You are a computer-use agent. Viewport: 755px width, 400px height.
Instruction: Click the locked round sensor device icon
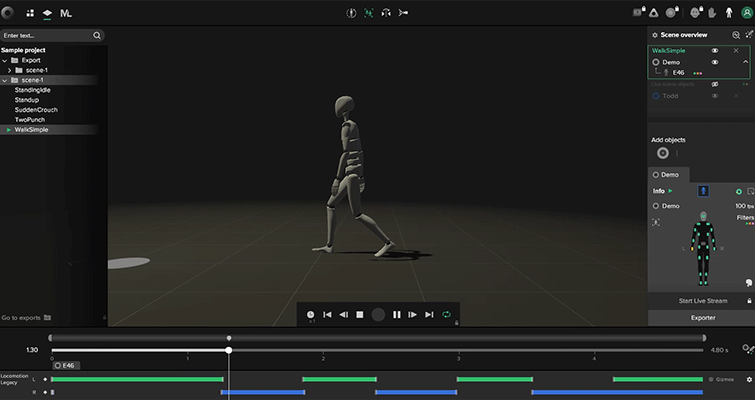point(672,13)
